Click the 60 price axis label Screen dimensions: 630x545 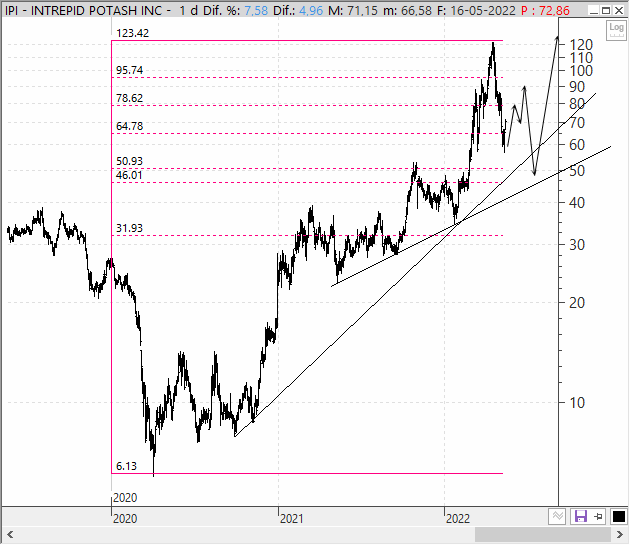(577, 145)
